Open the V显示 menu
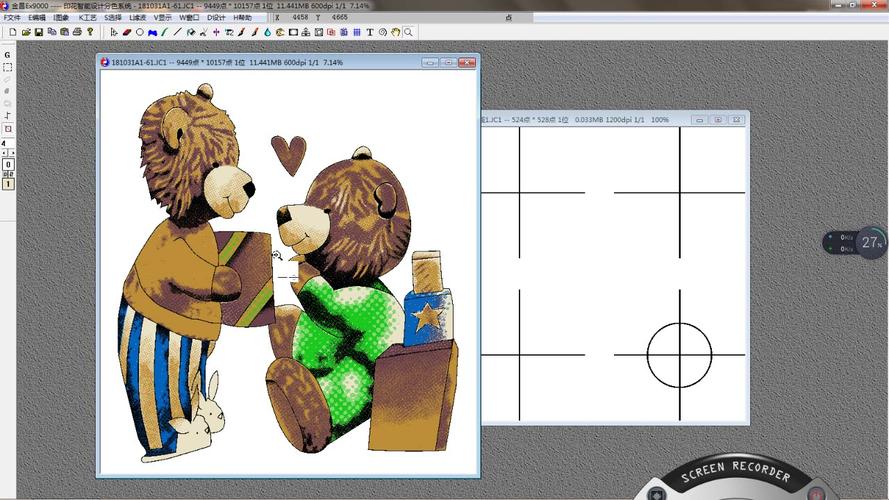The height and width of the screenshot is (500, 889). [163, 18]
